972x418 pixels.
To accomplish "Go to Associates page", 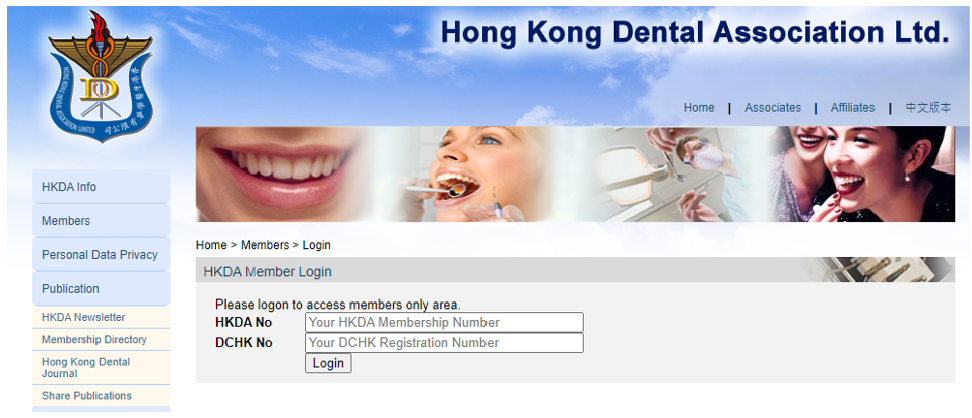I will (772, 107).
